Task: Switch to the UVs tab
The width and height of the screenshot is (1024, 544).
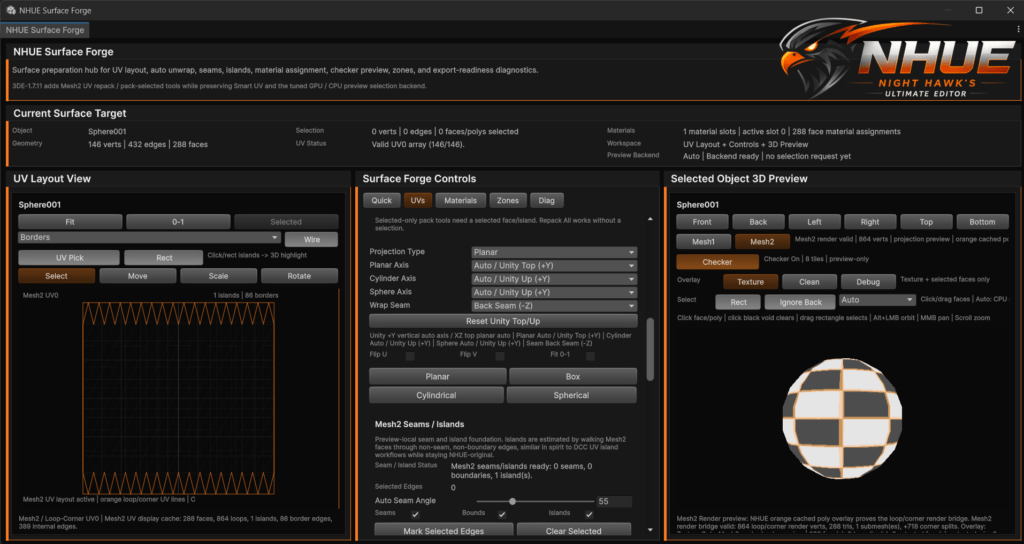Action: (418, 200)
